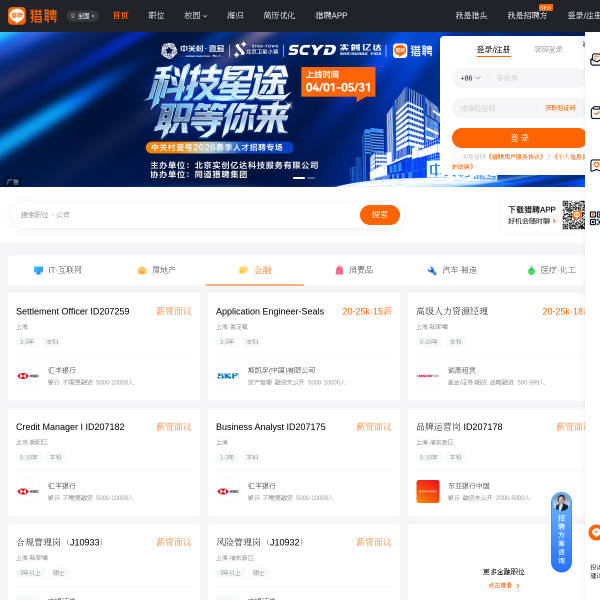Viewport: 600px width, 600px height.
Task: Open the 招聘方案咨询 floating widget
Action: tap(561, 532)
